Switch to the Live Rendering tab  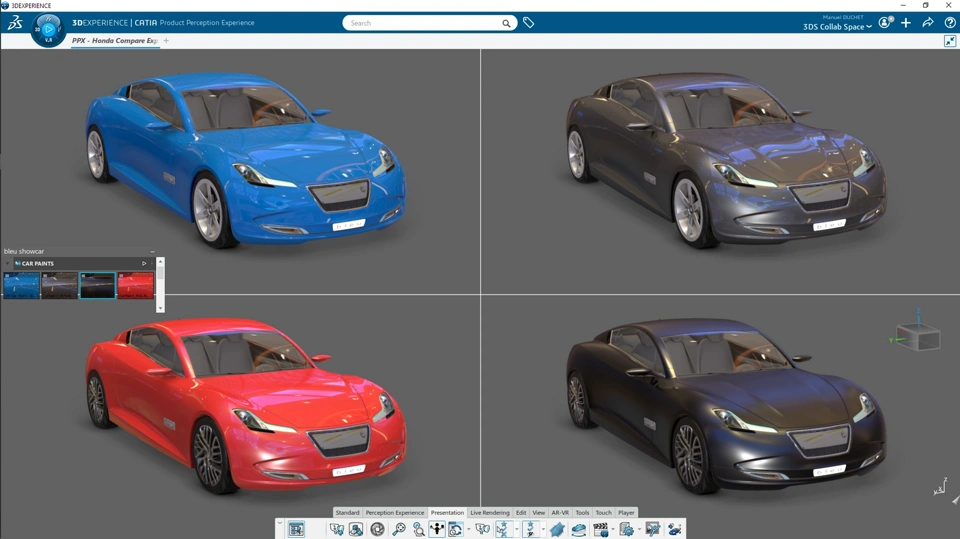click(x=490, y=513)
